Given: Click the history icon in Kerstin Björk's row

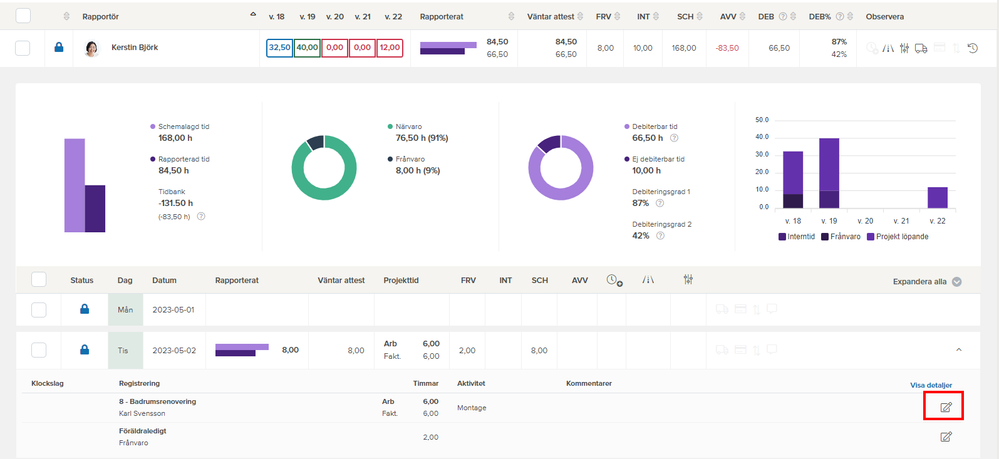Looking at the screenshot, I should point(972,48).
